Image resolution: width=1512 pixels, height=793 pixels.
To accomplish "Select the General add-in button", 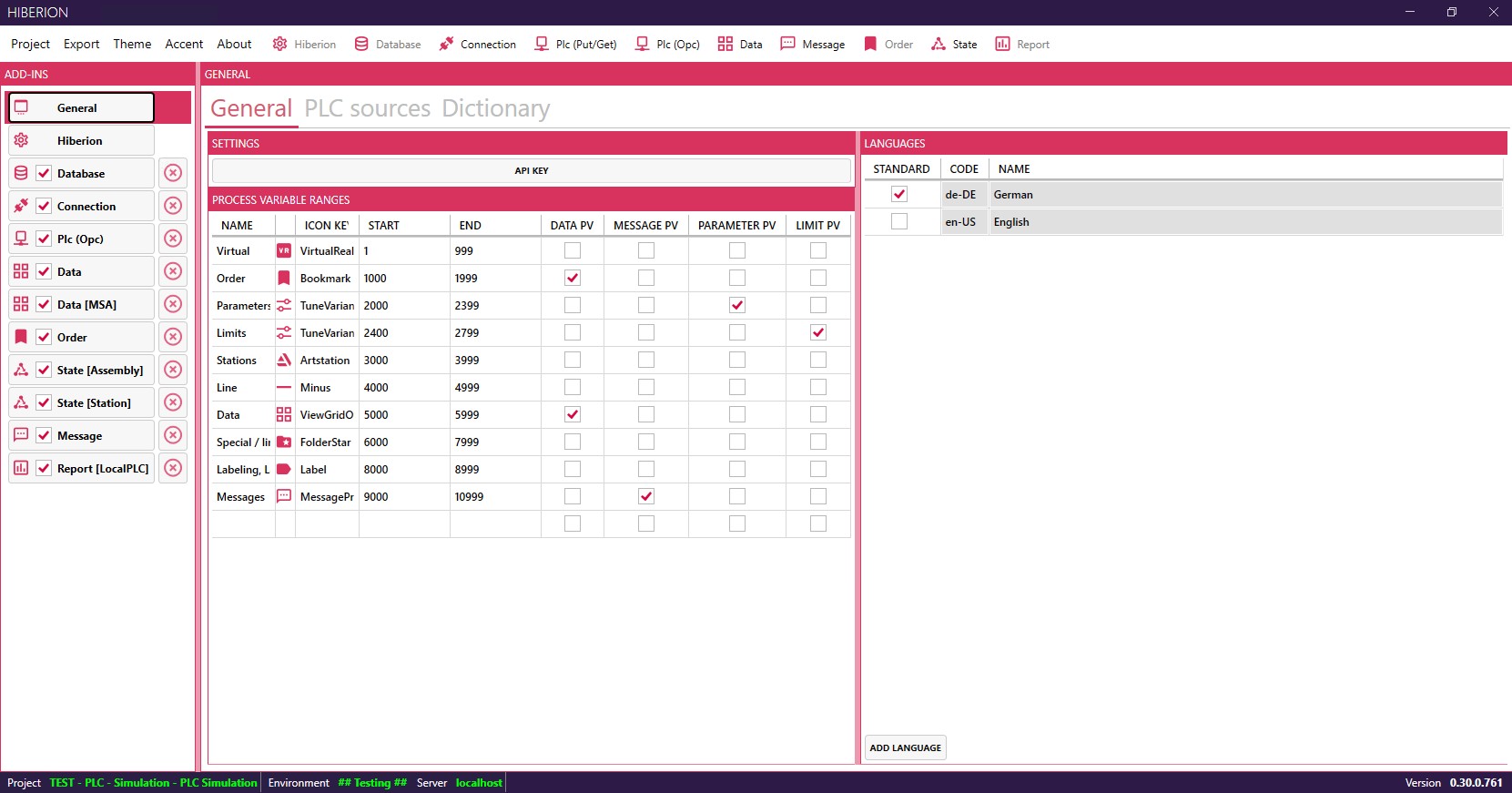I will (81, 107).
